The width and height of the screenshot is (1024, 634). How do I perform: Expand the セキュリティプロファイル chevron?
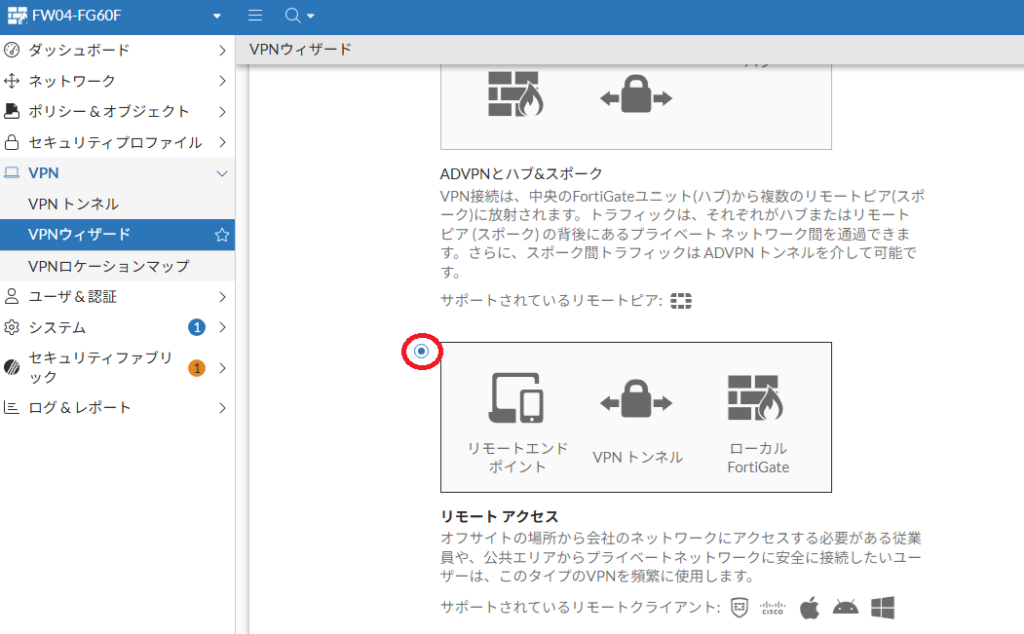coord(222,142)
